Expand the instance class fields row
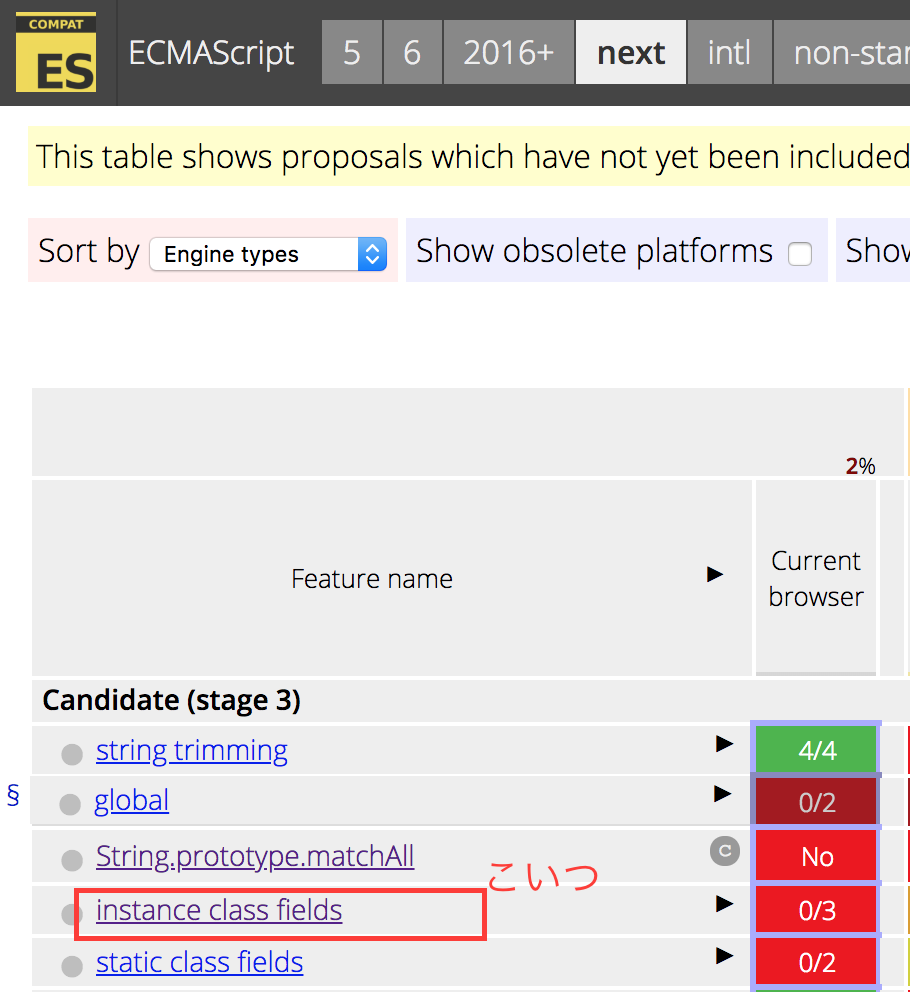The height and width of the screenshot is (992, 910). [723, 902]
